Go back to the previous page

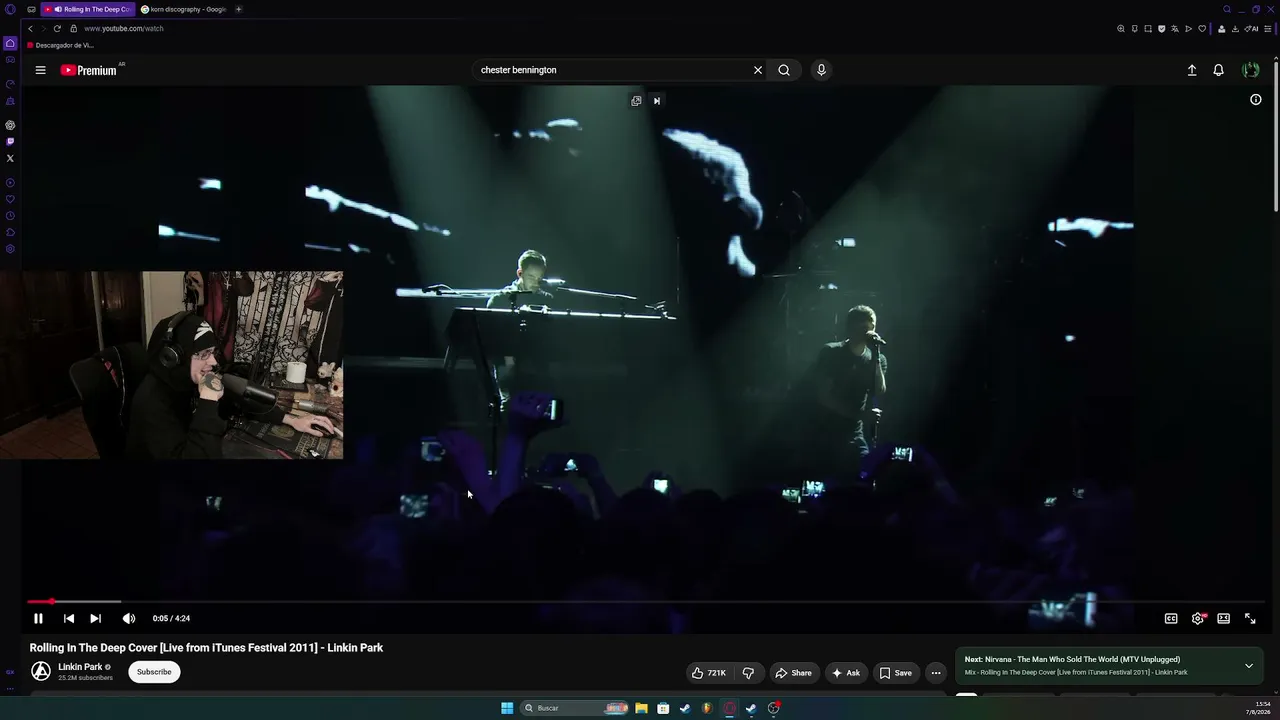pyautogui.click(x=30, y=28)
